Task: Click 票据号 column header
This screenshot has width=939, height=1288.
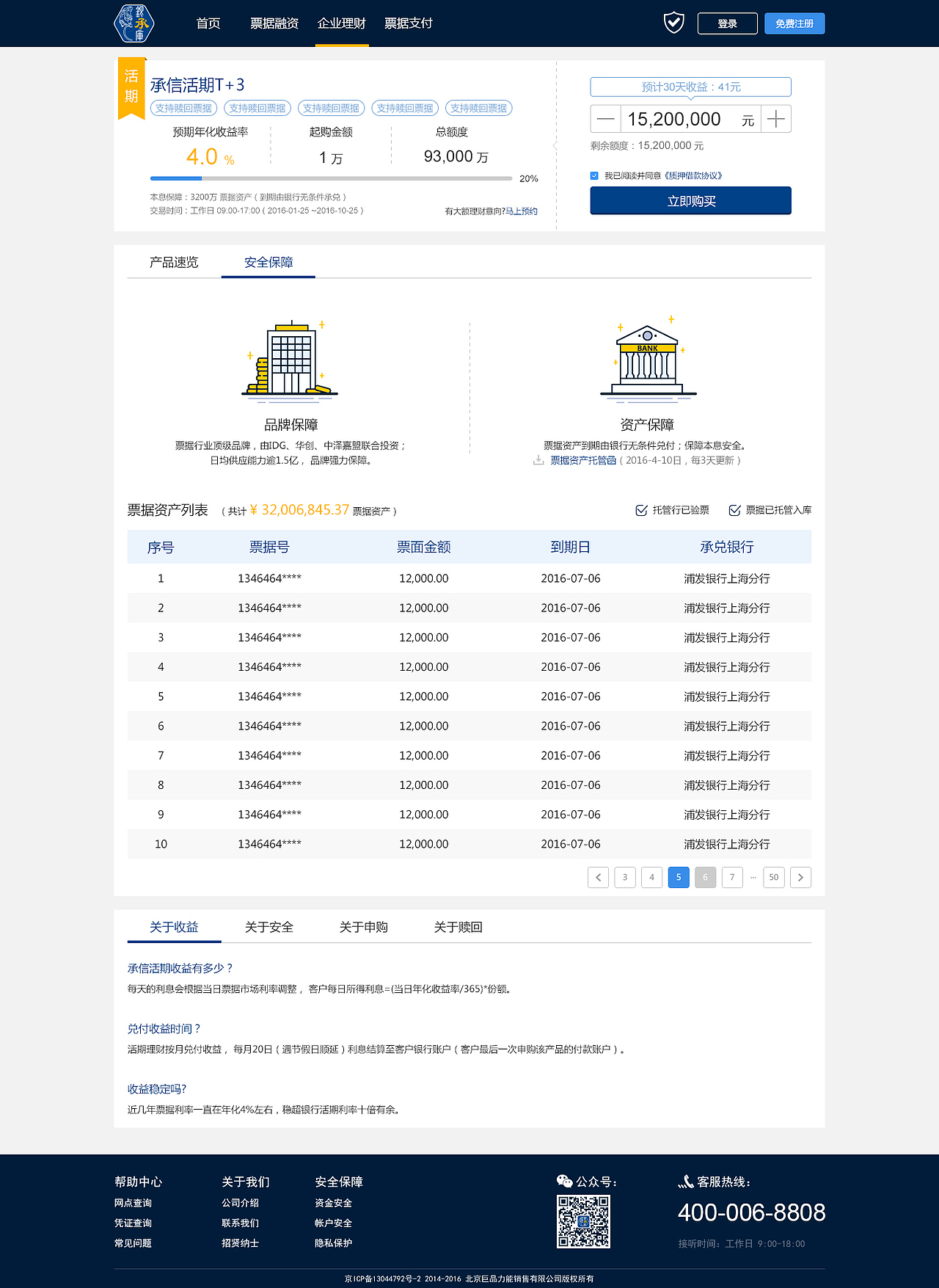Action: point(269,547)
